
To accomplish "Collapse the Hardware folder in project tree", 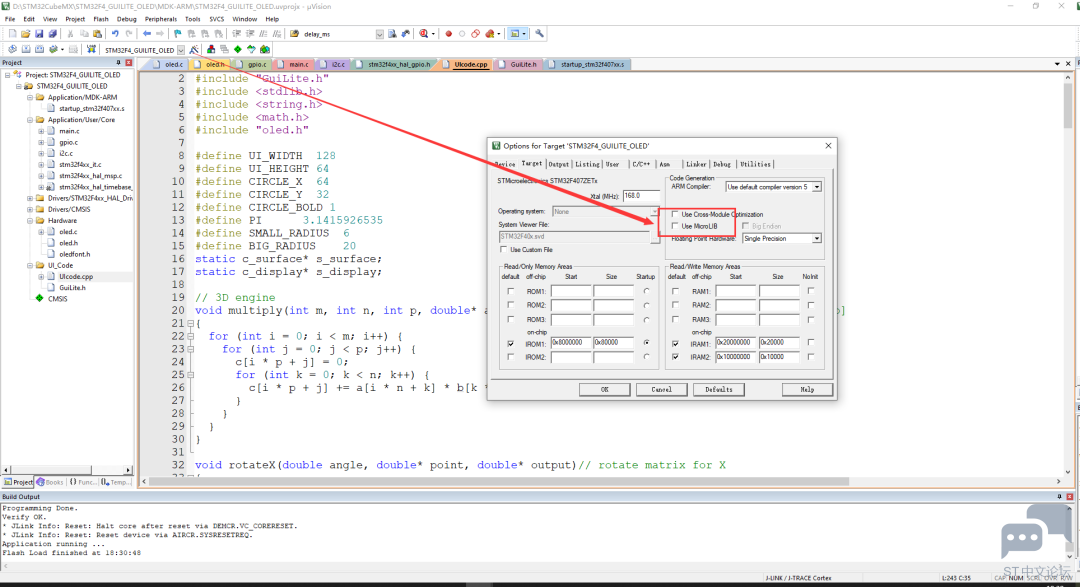I will [30, 220].
